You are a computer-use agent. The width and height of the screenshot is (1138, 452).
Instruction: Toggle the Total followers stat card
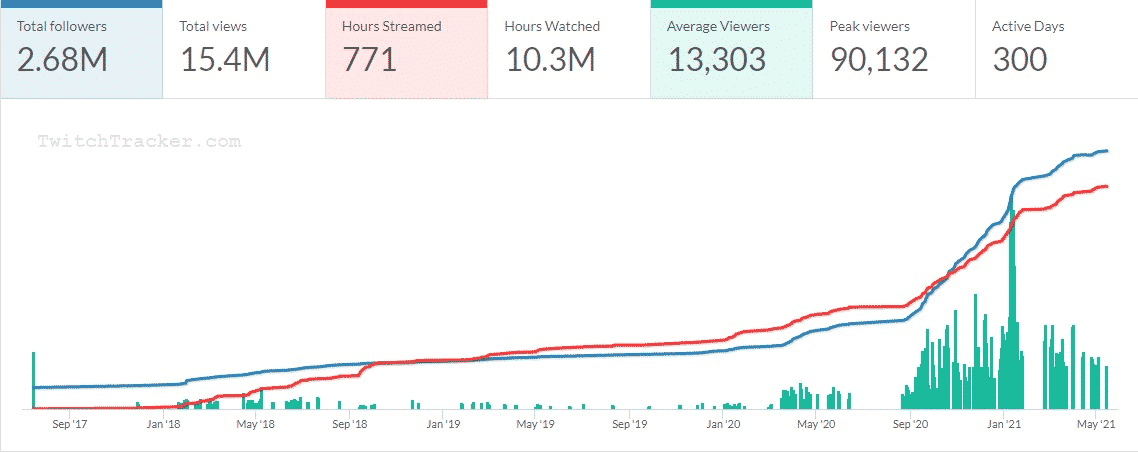click(x=81, y=49)
